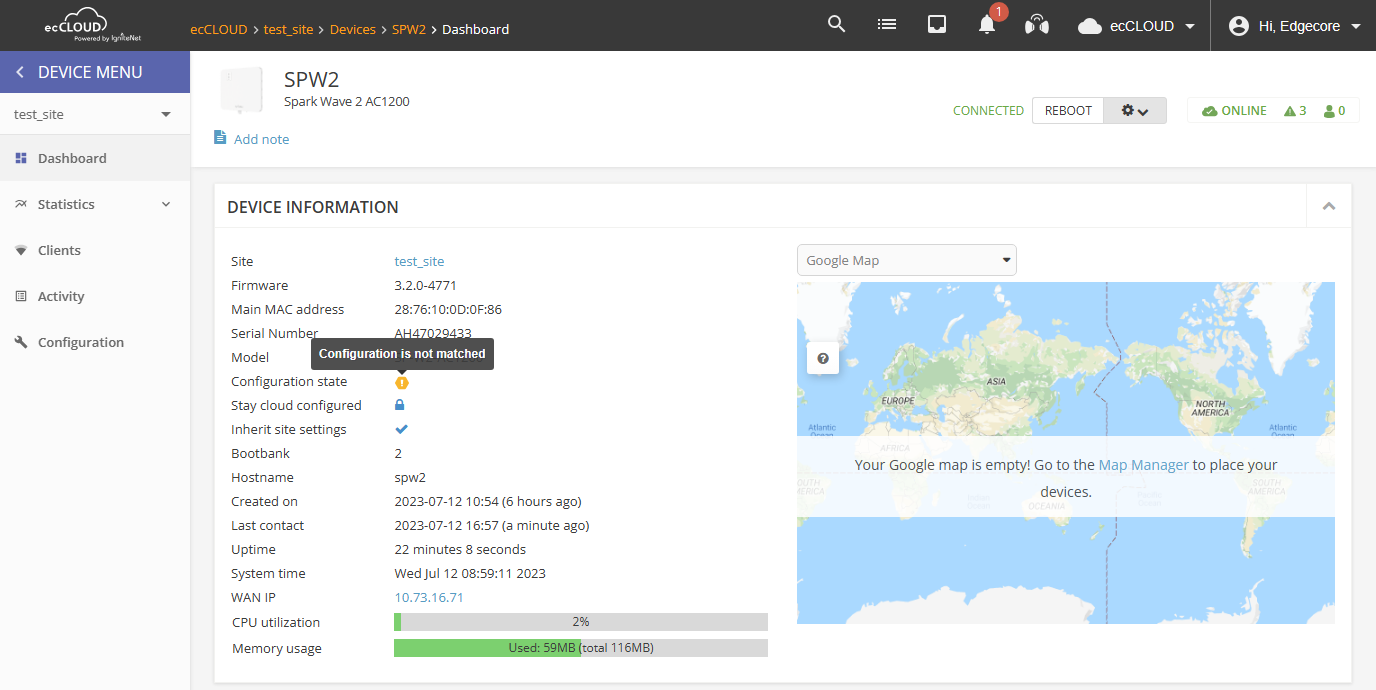Click the CONNECTED status label

[x=988, y=111]
